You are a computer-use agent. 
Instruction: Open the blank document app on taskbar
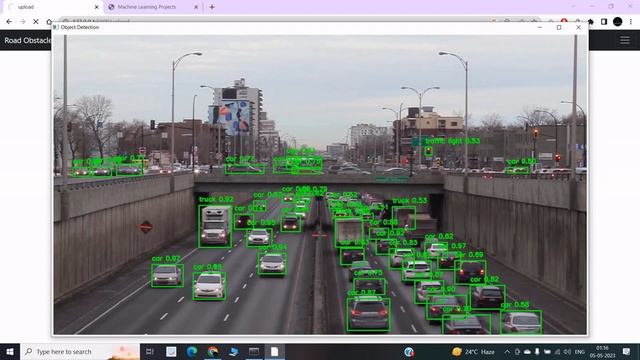pos(274,351)
